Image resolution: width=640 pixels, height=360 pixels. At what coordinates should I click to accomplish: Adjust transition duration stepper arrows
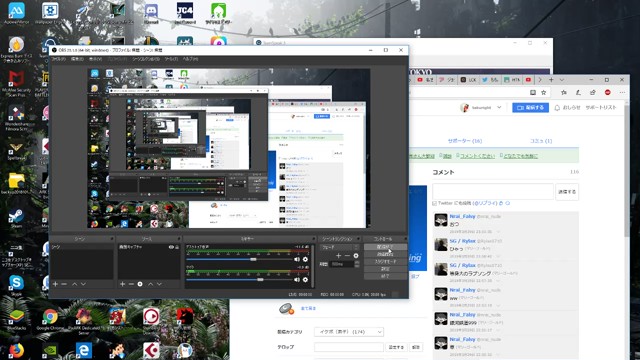pos(357,264)
